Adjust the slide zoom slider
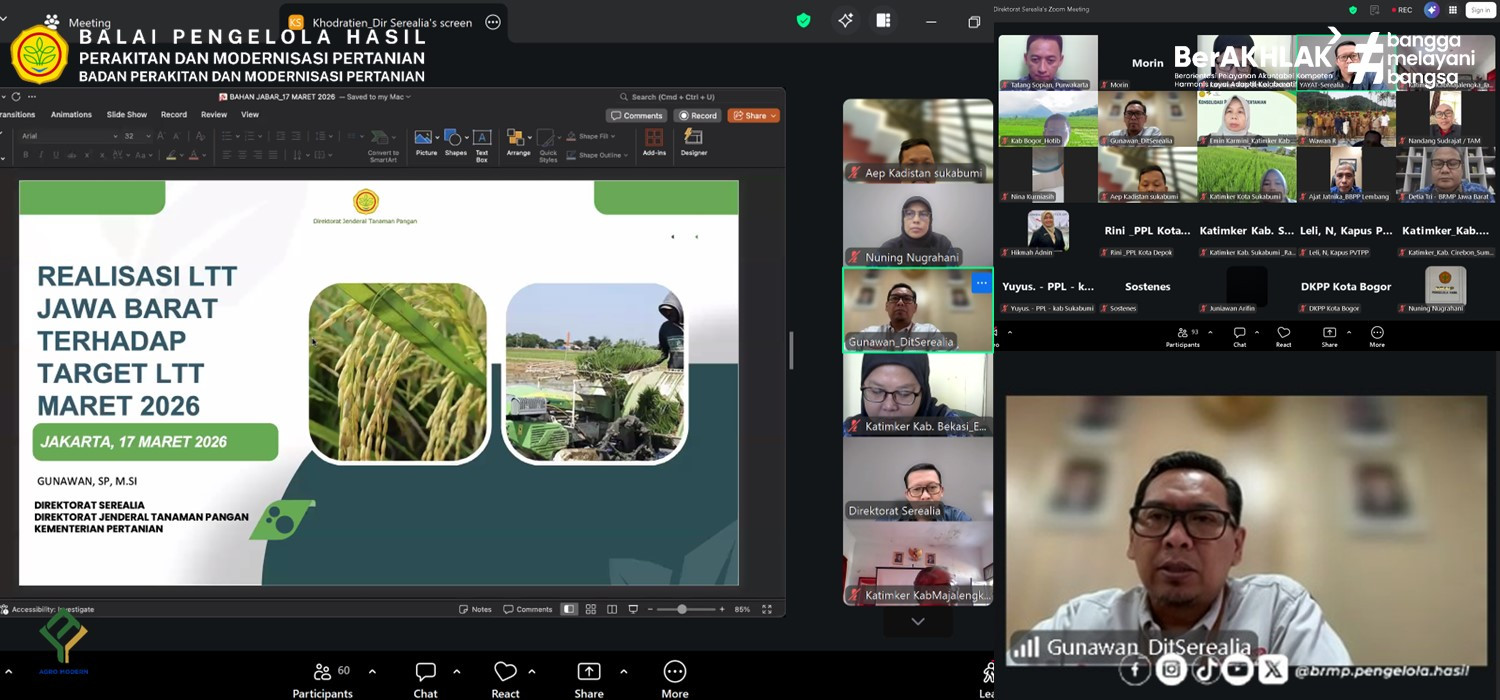This screenshot has width=1500, height=700. 682,609
